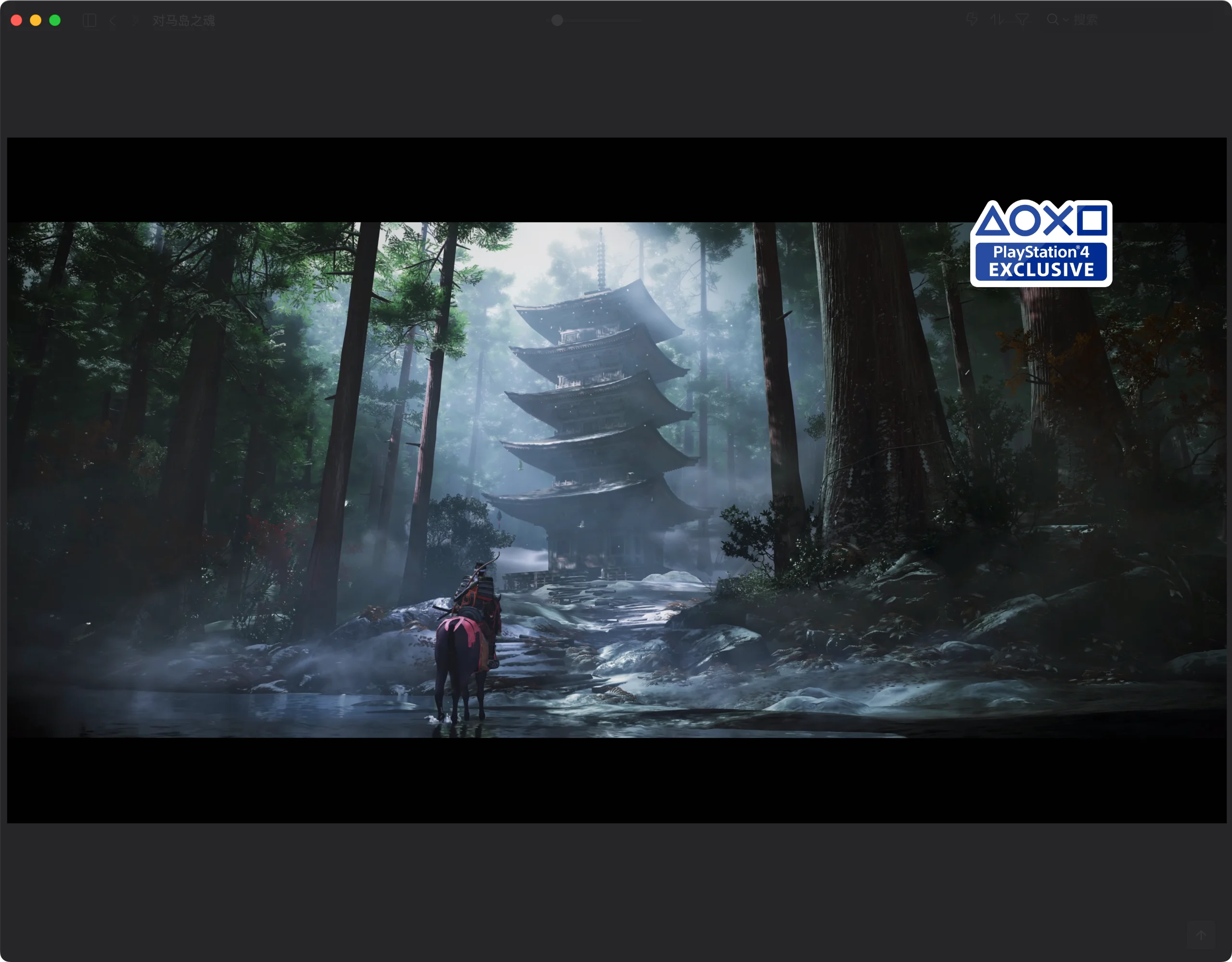Image resolution: width=1232 pixels, height=962 pixels.
Task: Expand the search options chevron
Action: tap(1065, 20)
